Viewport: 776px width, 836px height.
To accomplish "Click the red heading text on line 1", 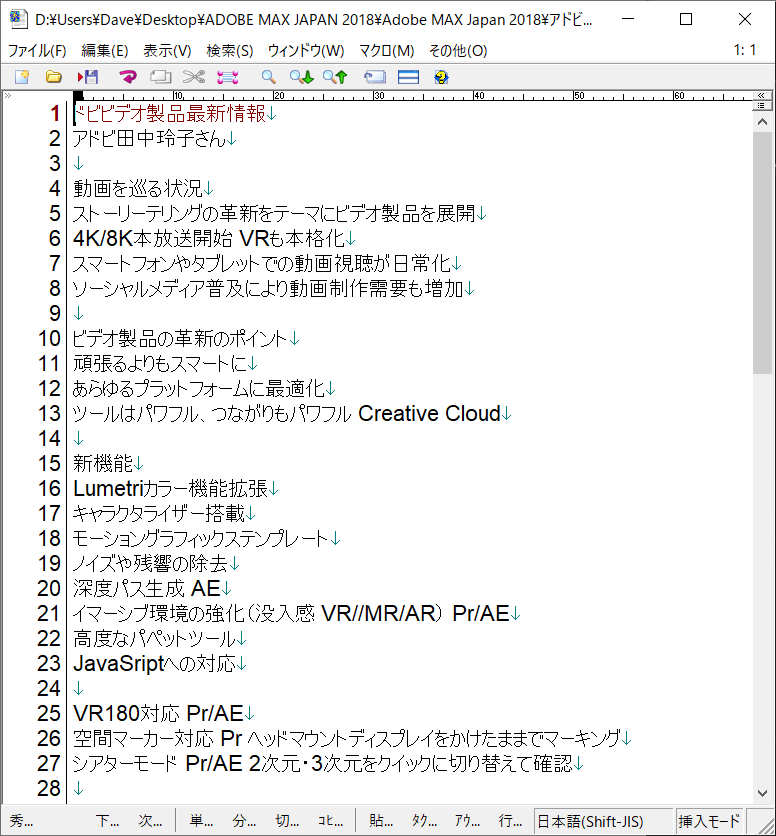I will tap(170, 114).
